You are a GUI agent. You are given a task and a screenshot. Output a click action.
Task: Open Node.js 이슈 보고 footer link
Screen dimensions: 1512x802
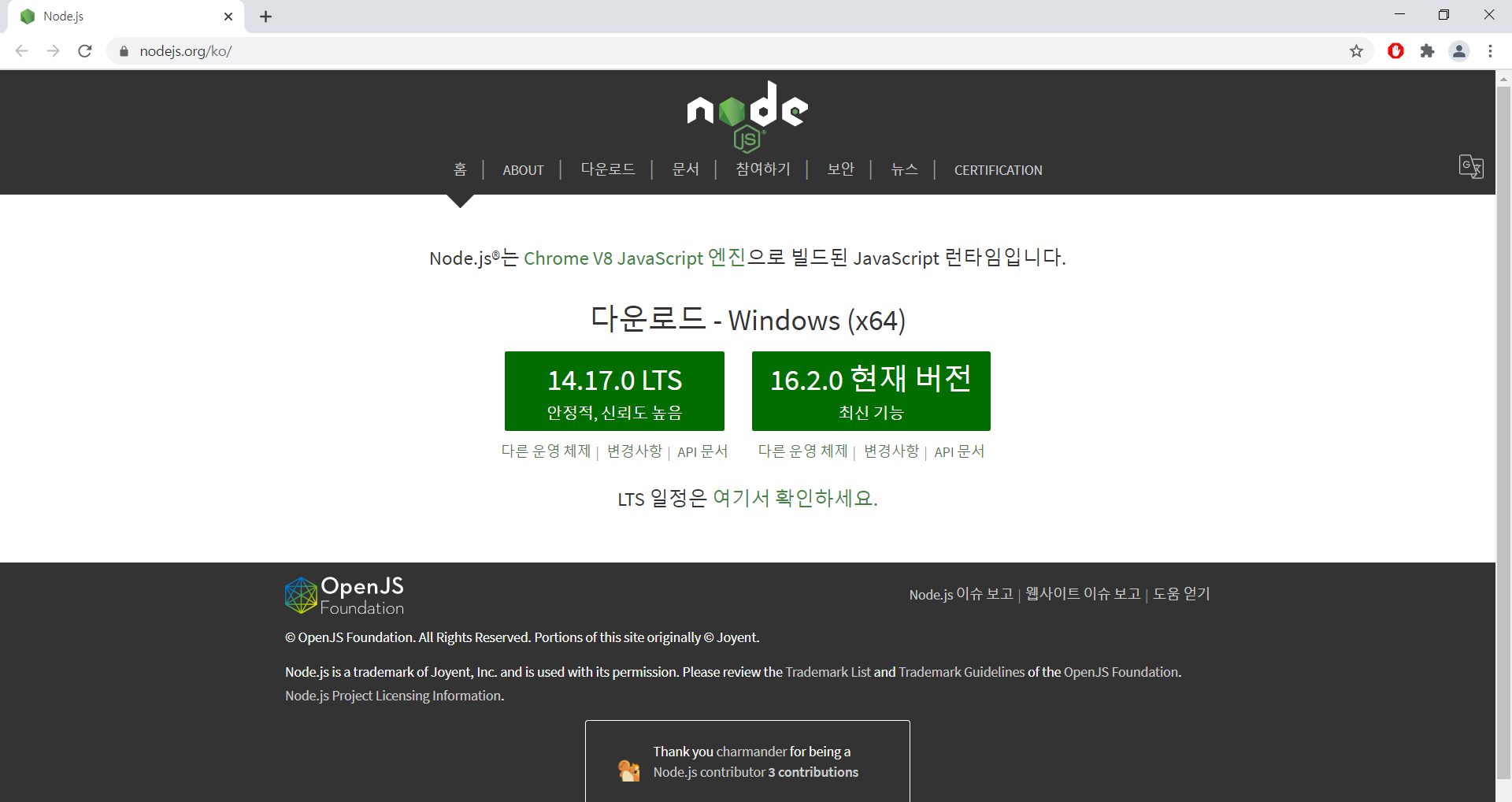(x=962, y=594)
